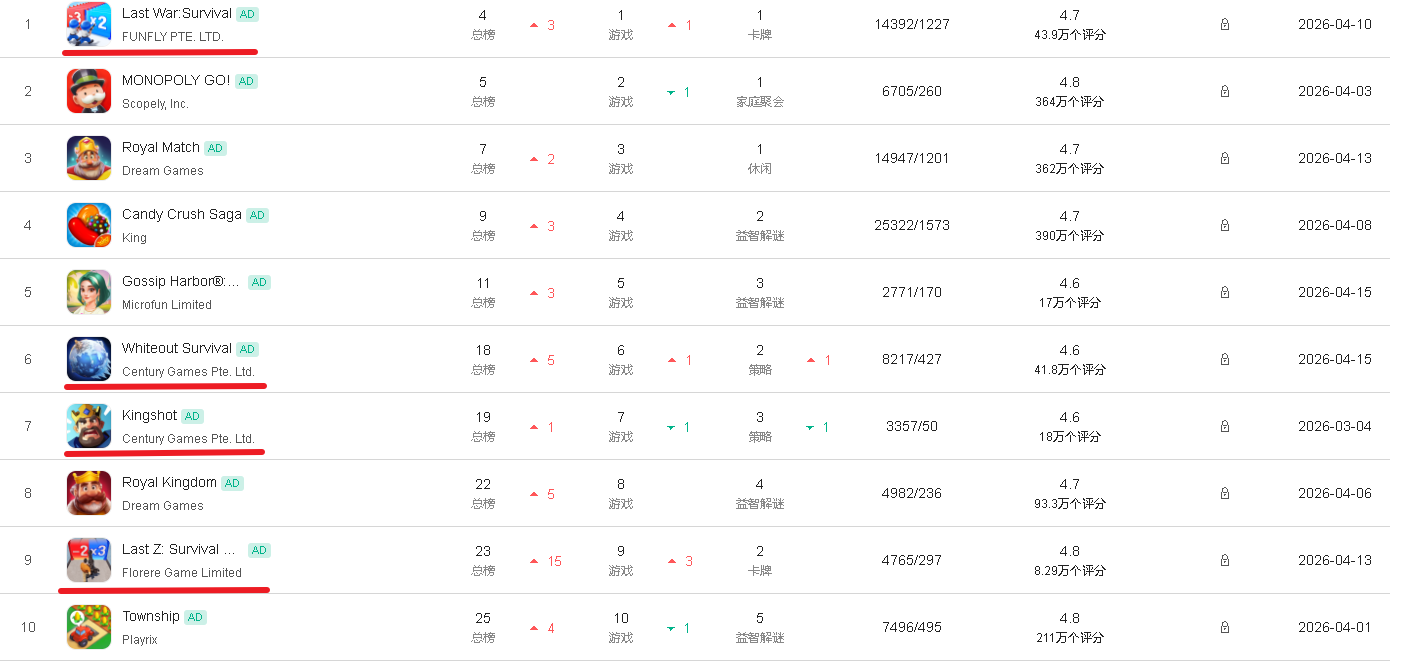Click the Last Z: Survival app icon
Viewport: 1410px width, 663px height.
coord(88,560)
